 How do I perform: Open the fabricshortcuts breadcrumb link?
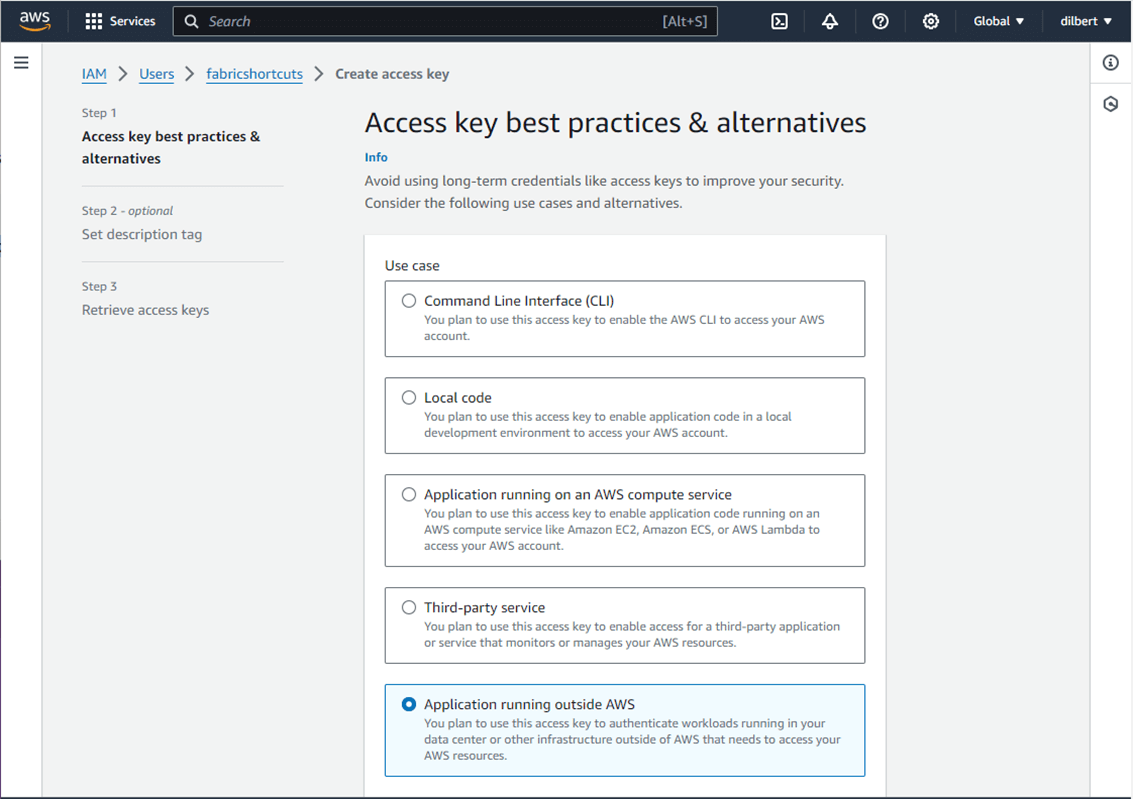point(254,74)
